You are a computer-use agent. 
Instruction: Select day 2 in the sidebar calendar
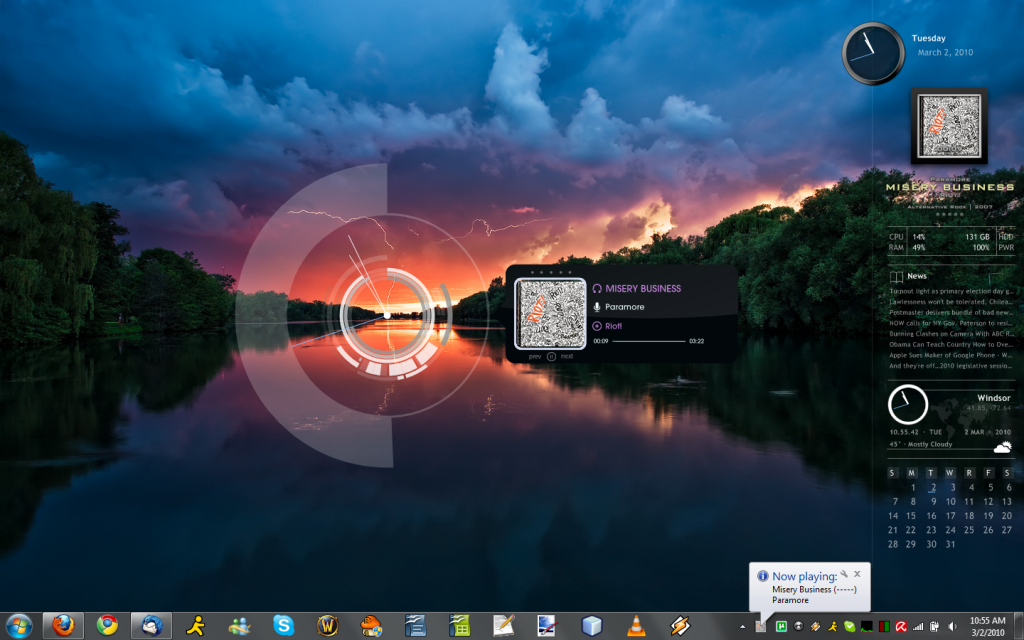coord(933,487)
